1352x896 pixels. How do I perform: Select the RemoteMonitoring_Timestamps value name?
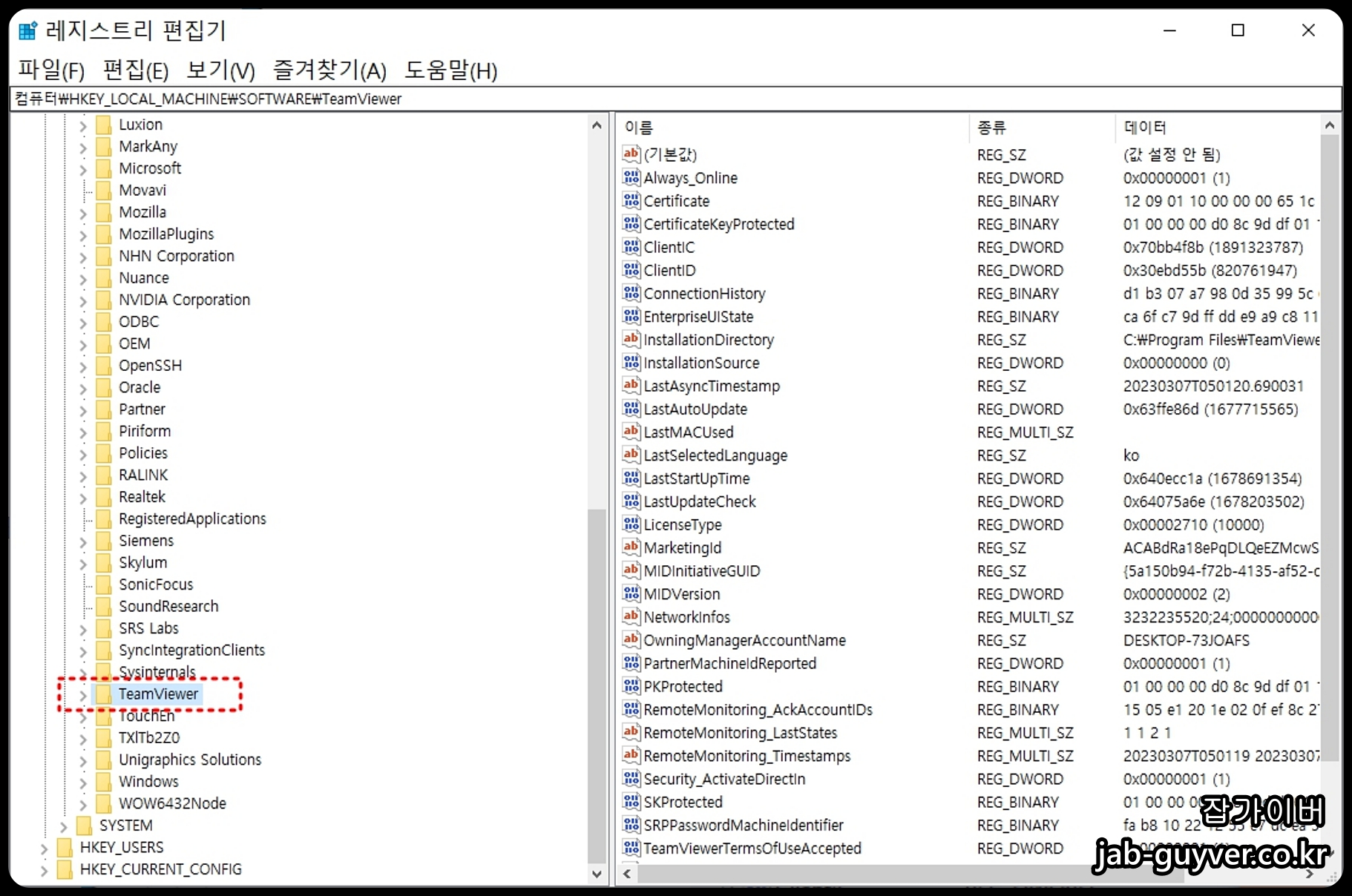pos(746,756)
